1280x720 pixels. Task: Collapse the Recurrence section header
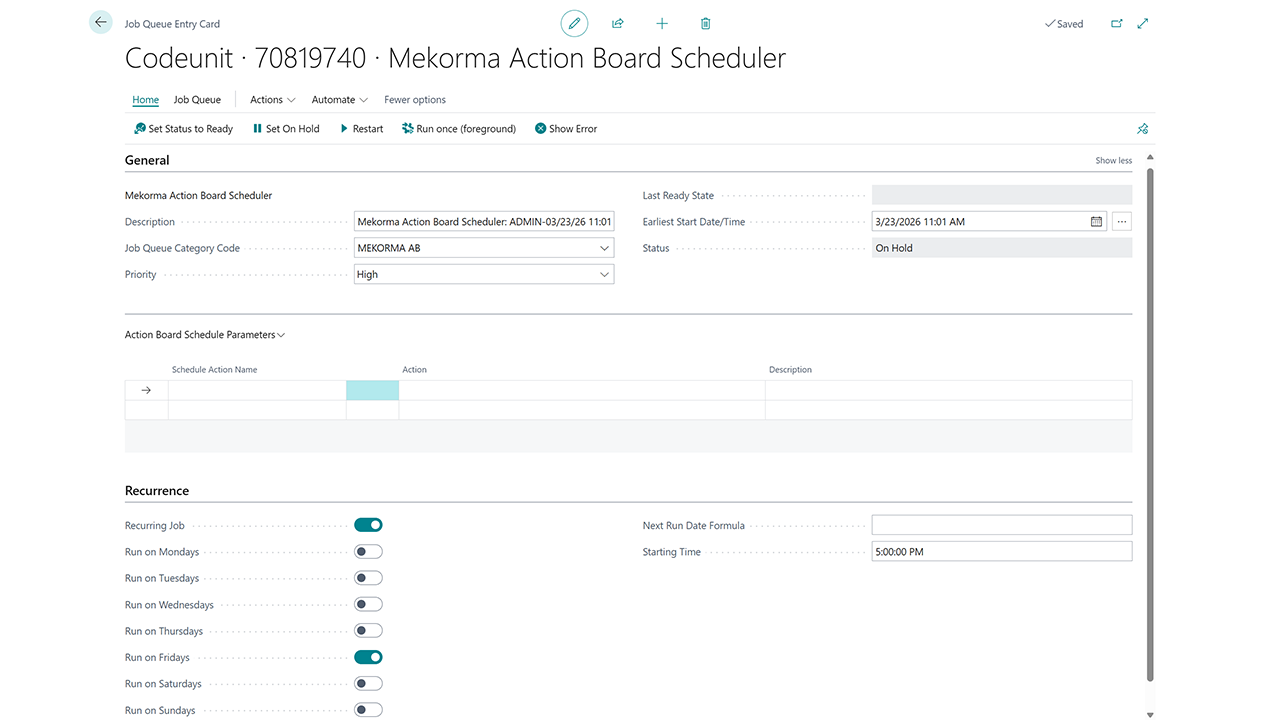coord(157,491)
